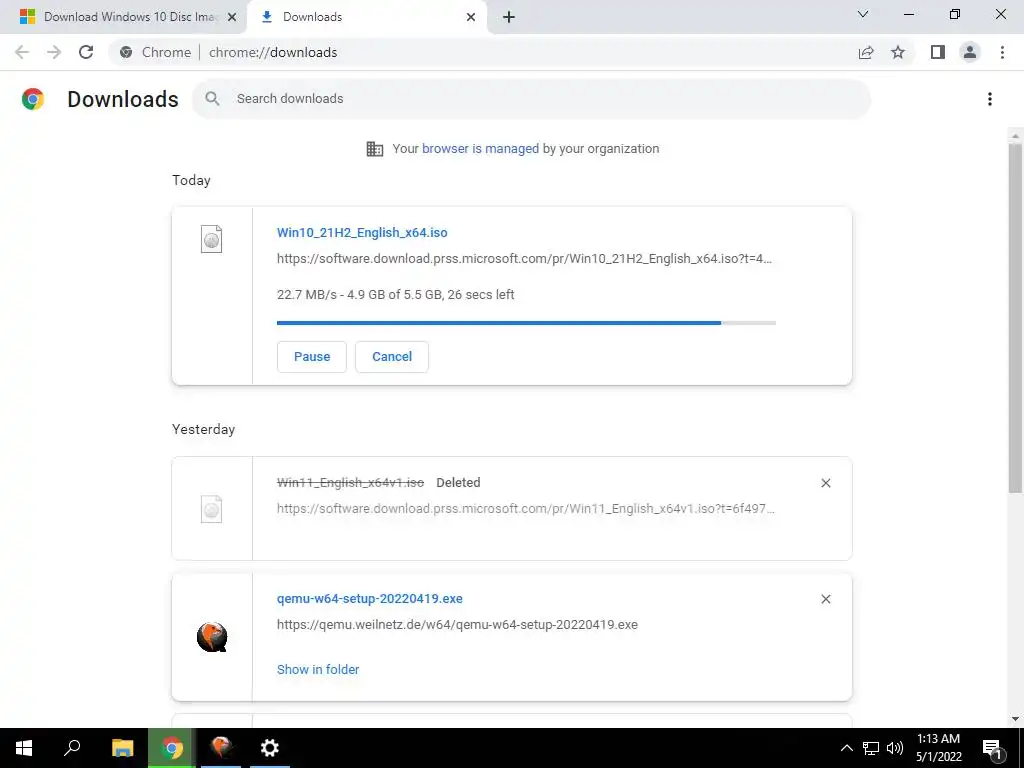Image resolution: width=1024 pixels, height=768 pixels.
Task: Click the volume speaker icon
Action: [x=895, y=748]
